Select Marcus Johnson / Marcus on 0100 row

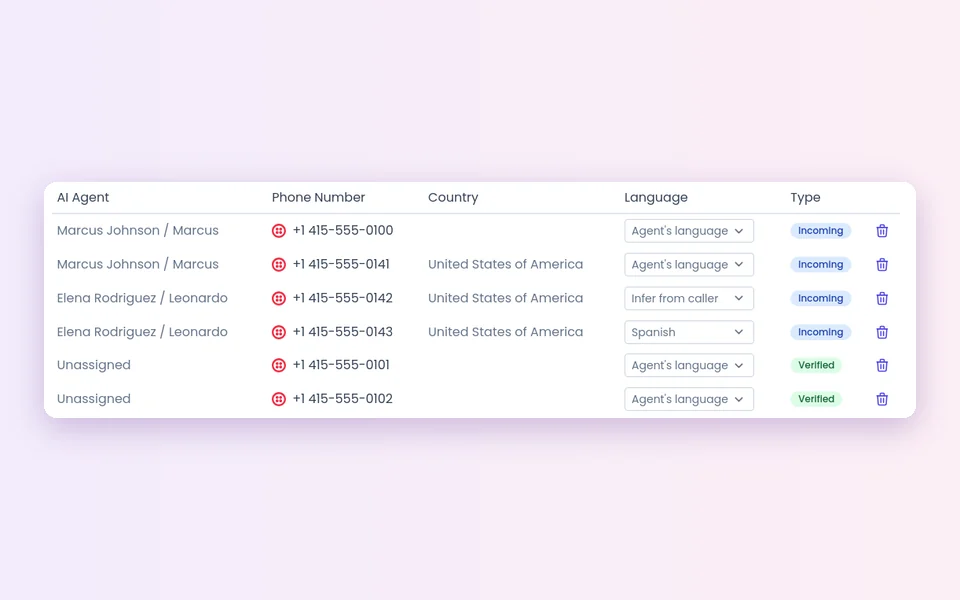pos(138,231)
